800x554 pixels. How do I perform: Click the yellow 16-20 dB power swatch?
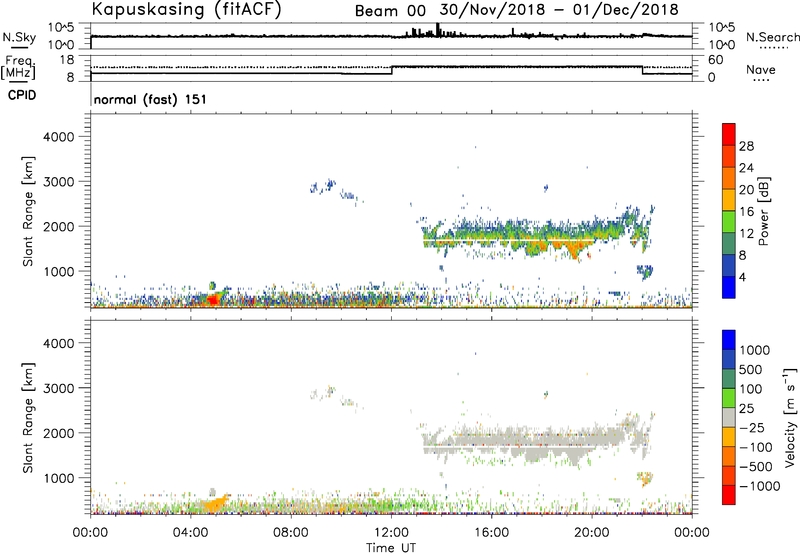729,200
